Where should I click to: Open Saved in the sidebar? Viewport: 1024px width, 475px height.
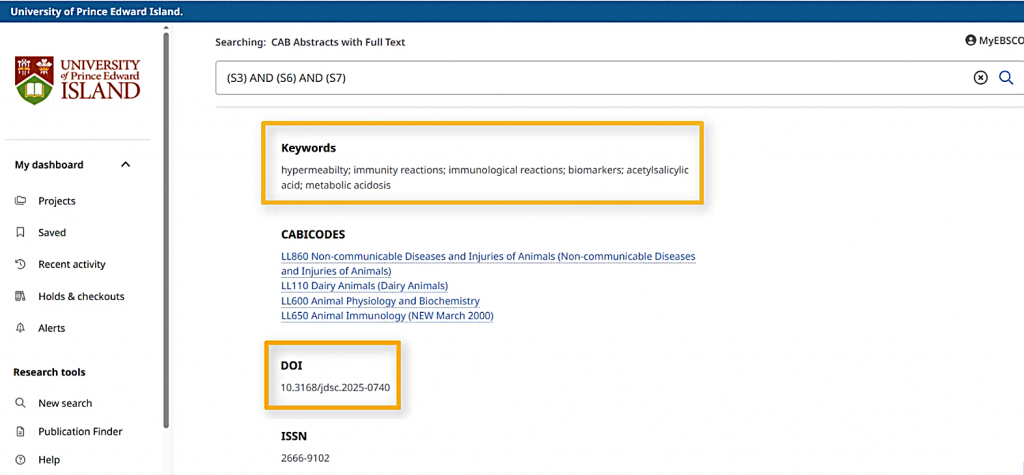(x=52, y=233)
